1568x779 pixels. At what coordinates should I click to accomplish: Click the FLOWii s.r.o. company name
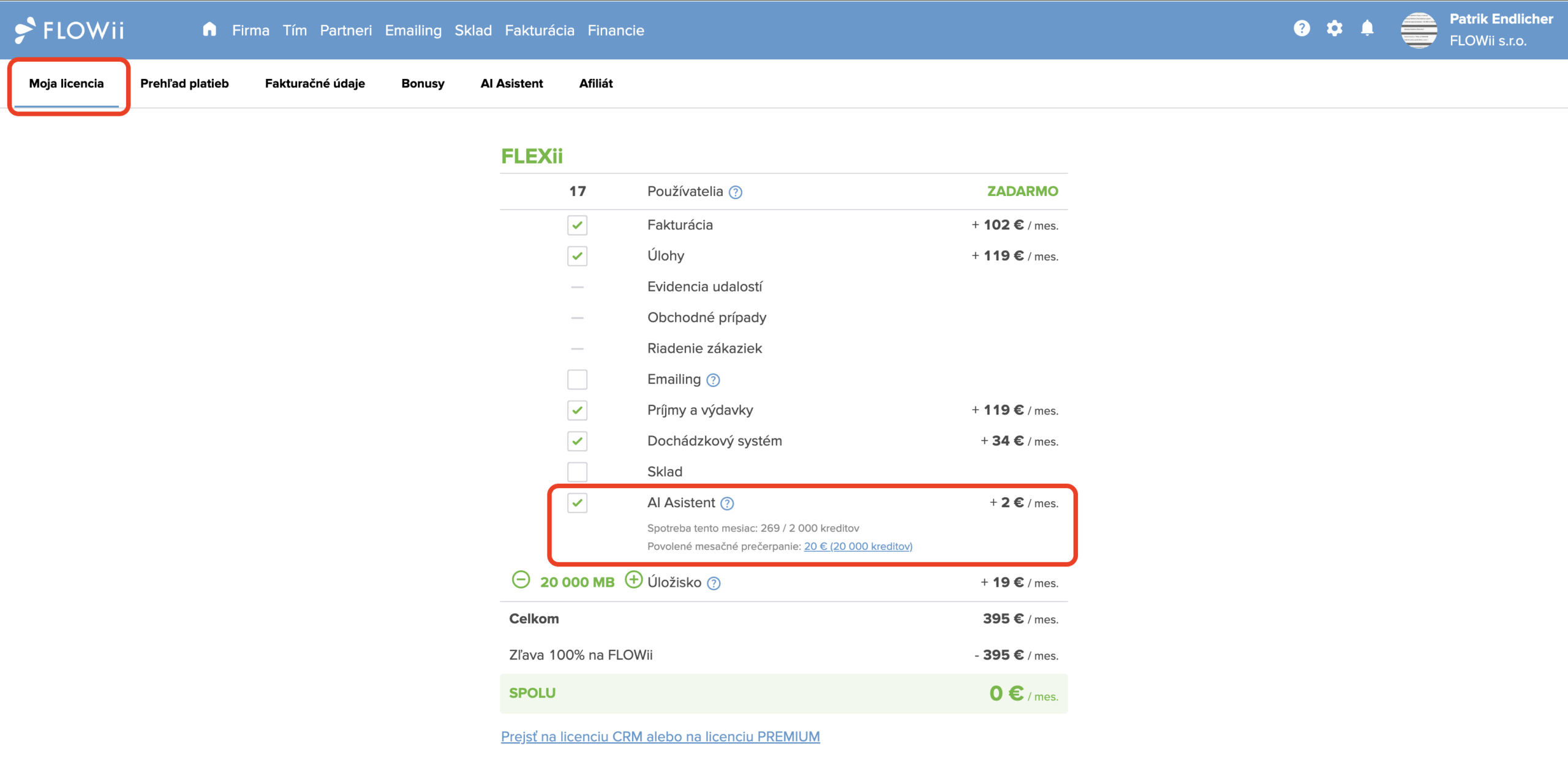pyautogui.click(x=1488, y=41)
